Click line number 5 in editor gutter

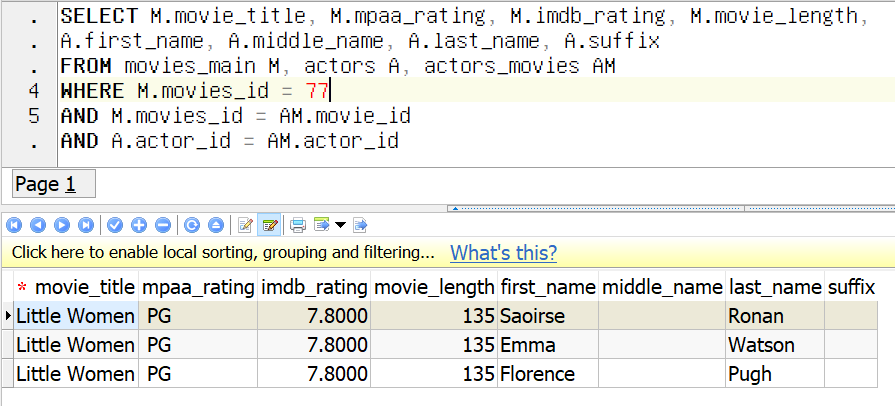(34, 116)
